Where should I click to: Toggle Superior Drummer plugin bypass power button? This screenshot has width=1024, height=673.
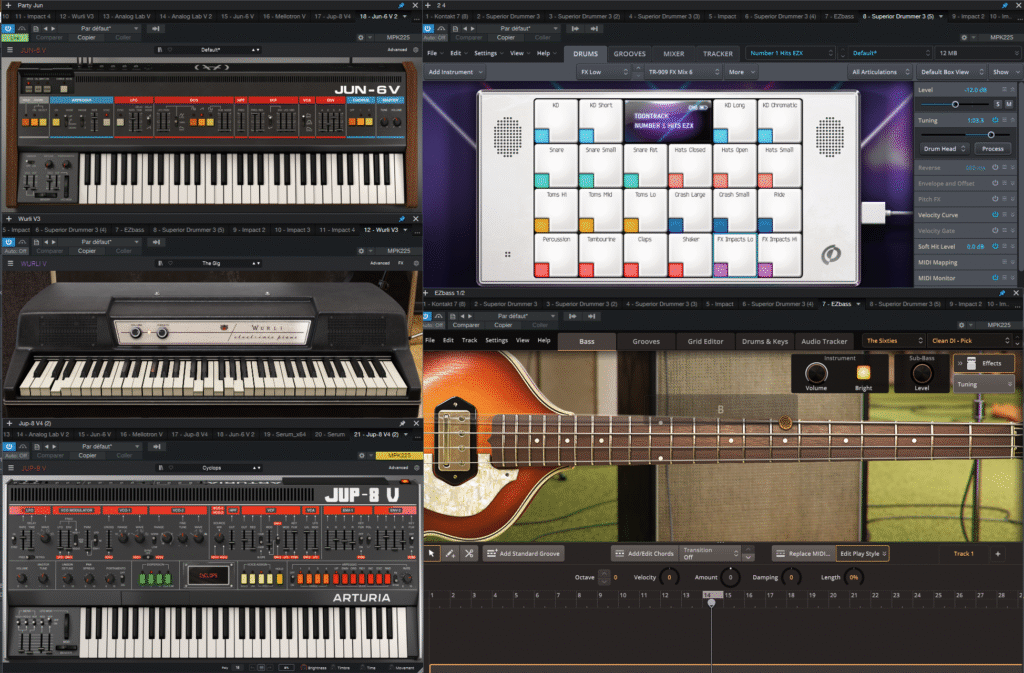(x=428, y=29)
